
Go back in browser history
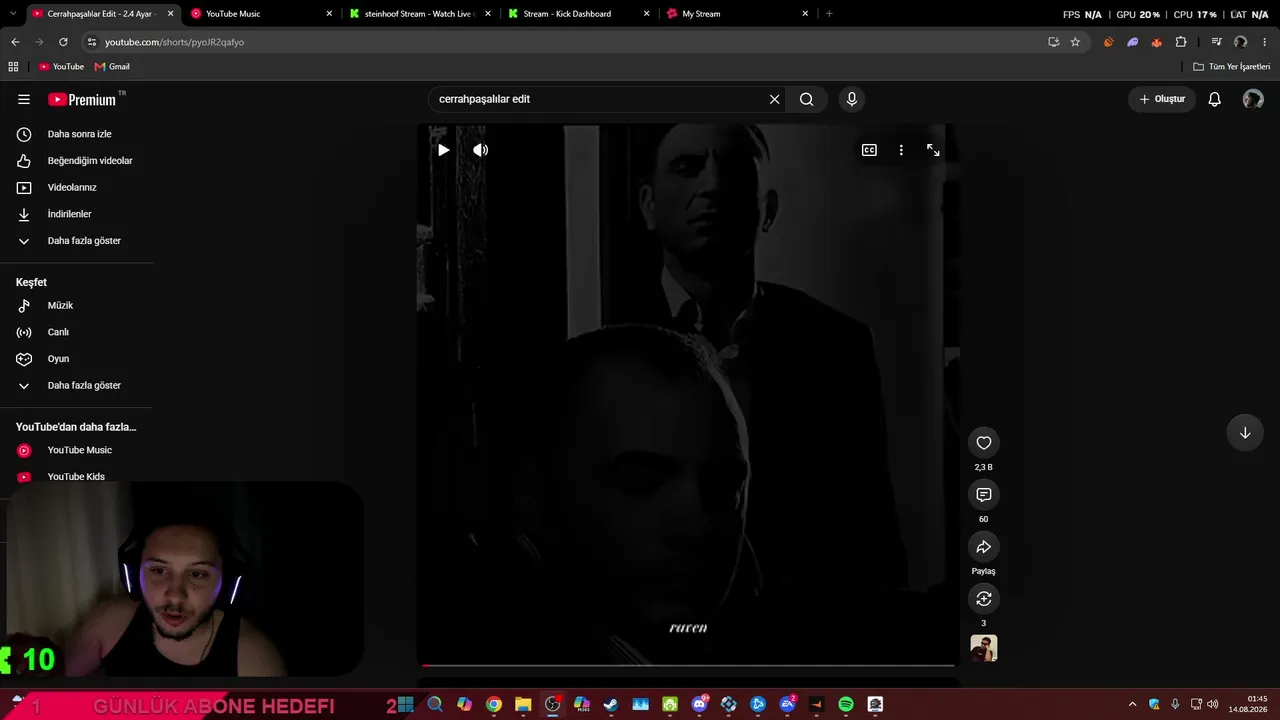[x=15, y=42]
